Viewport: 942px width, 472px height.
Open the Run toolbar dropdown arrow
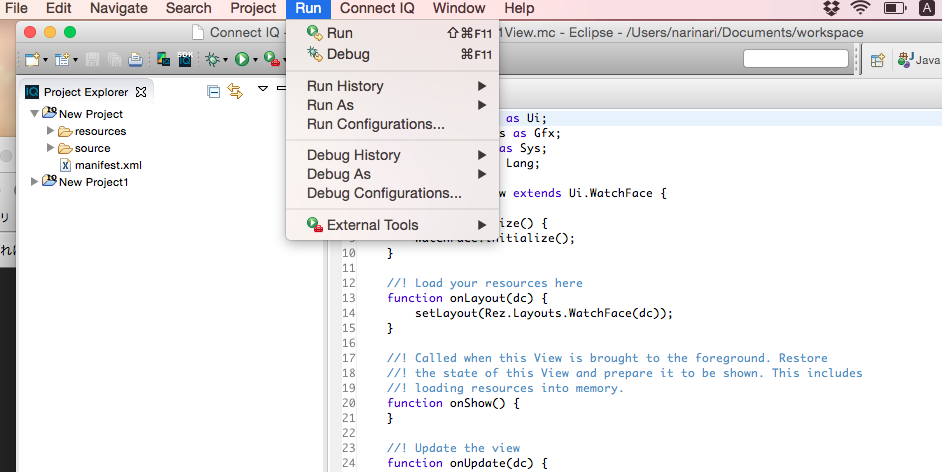pyautogui.click(x=255, y=59)
